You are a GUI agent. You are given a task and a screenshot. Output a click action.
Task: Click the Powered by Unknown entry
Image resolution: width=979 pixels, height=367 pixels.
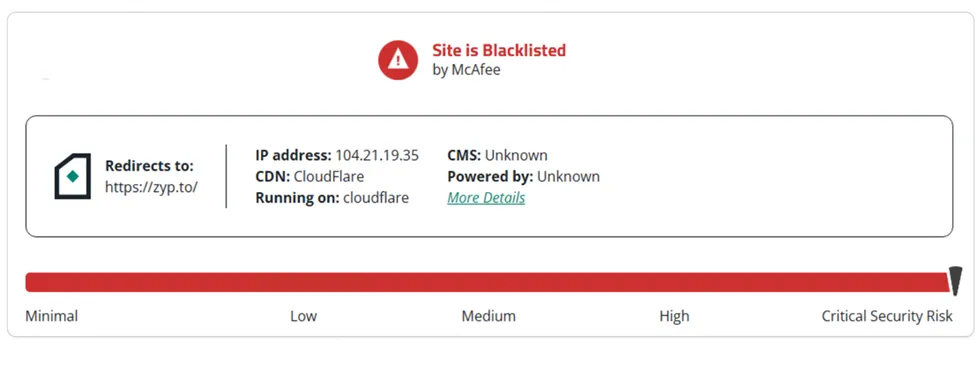pos(523,177)
